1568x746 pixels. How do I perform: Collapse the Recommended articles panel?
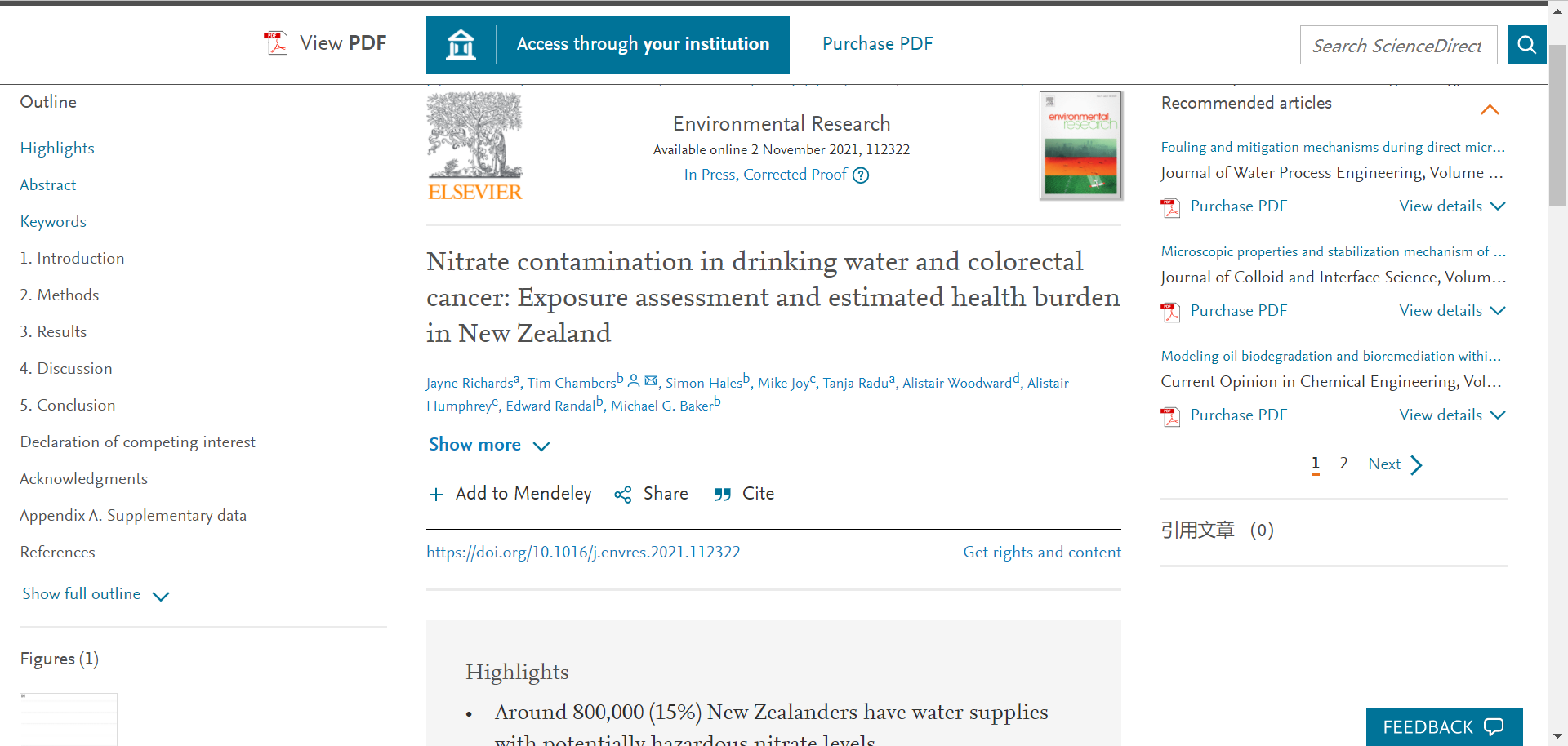tap(1490, 109)
